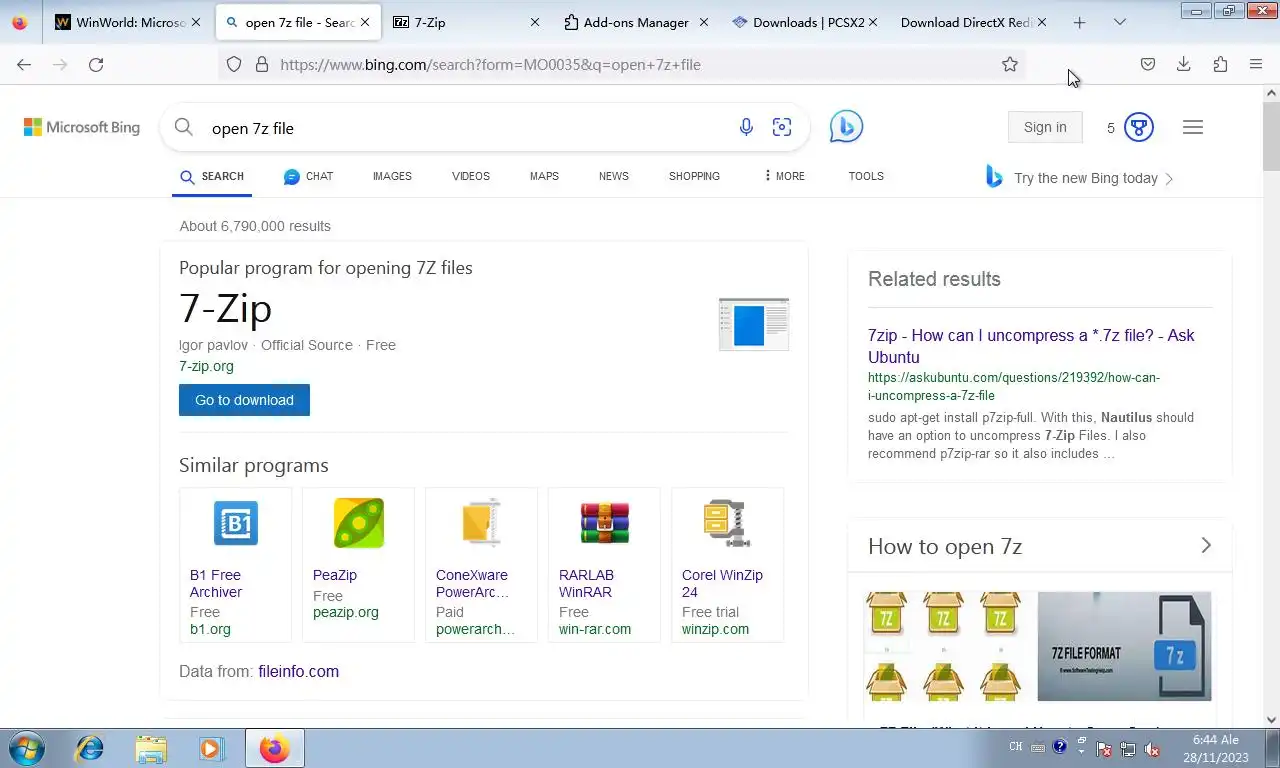Switch to the WinWorld tab
This screenshot has width=1280, height=768.
tap(128, 22)
